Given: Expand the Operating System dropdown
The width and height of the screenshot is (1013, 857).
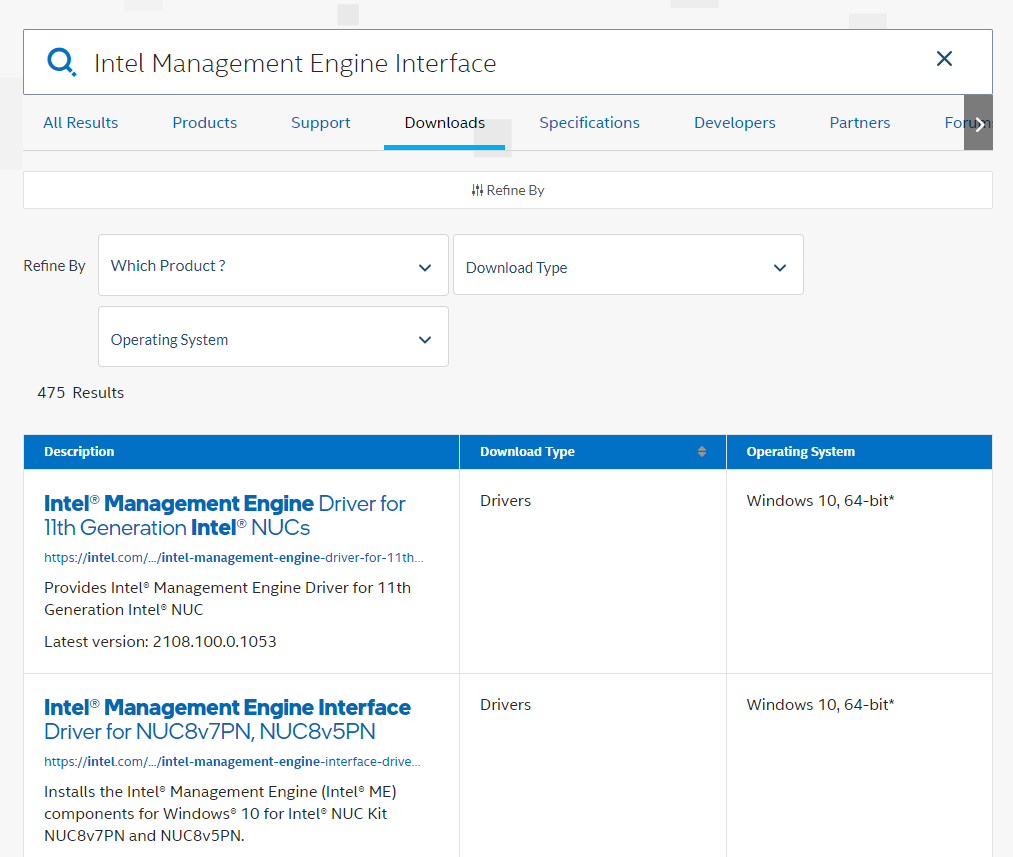Looking at the screenshot, I should point(273,339).
